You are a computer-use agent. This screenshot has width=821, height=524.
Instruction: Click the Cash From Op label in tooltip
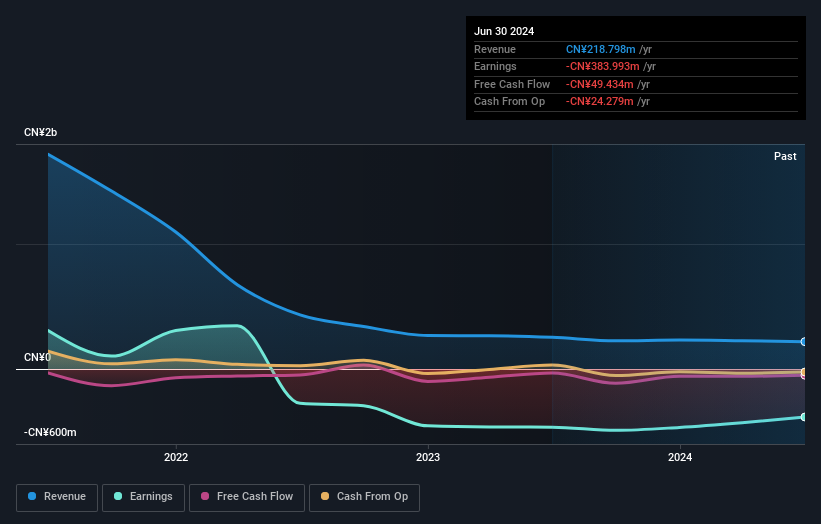point(509,102)
